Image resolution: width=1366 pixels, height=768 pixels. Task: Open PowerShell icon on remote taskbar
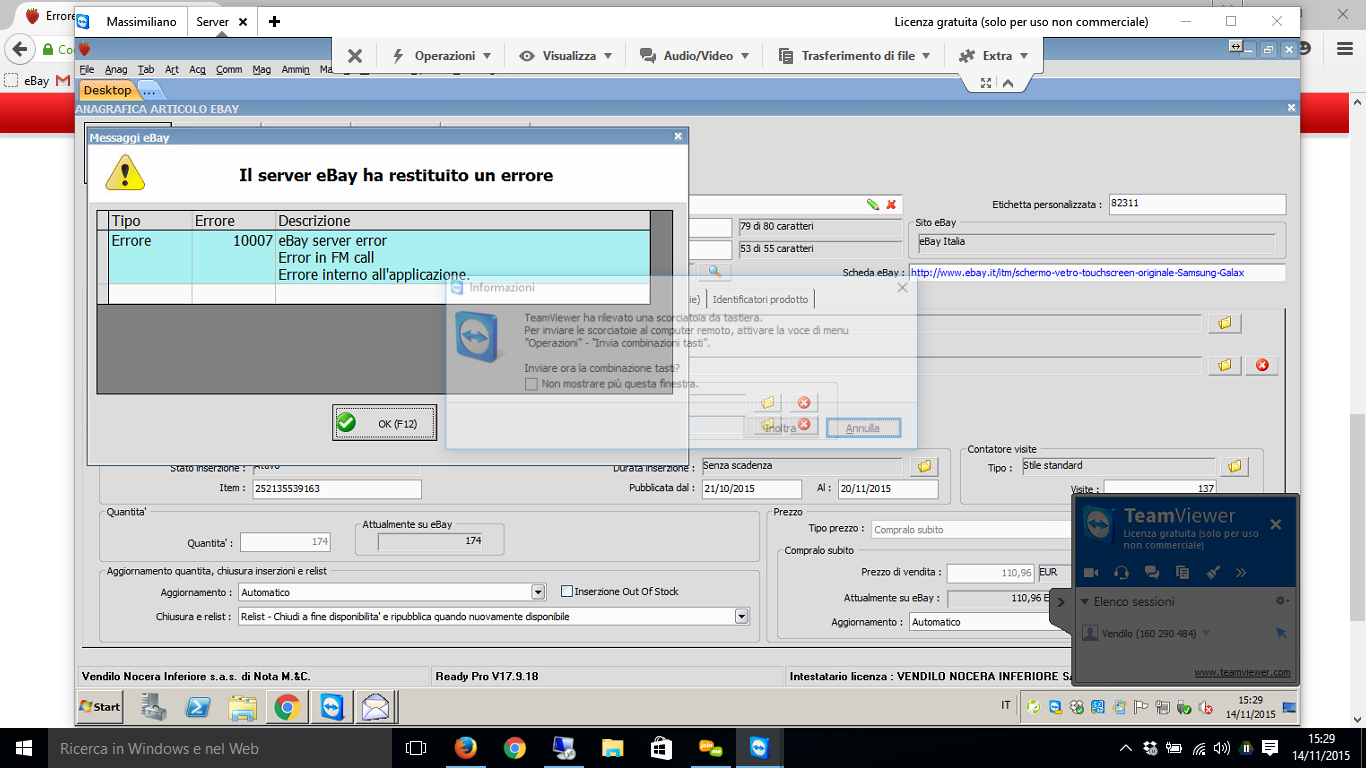(x=198, y=708)
